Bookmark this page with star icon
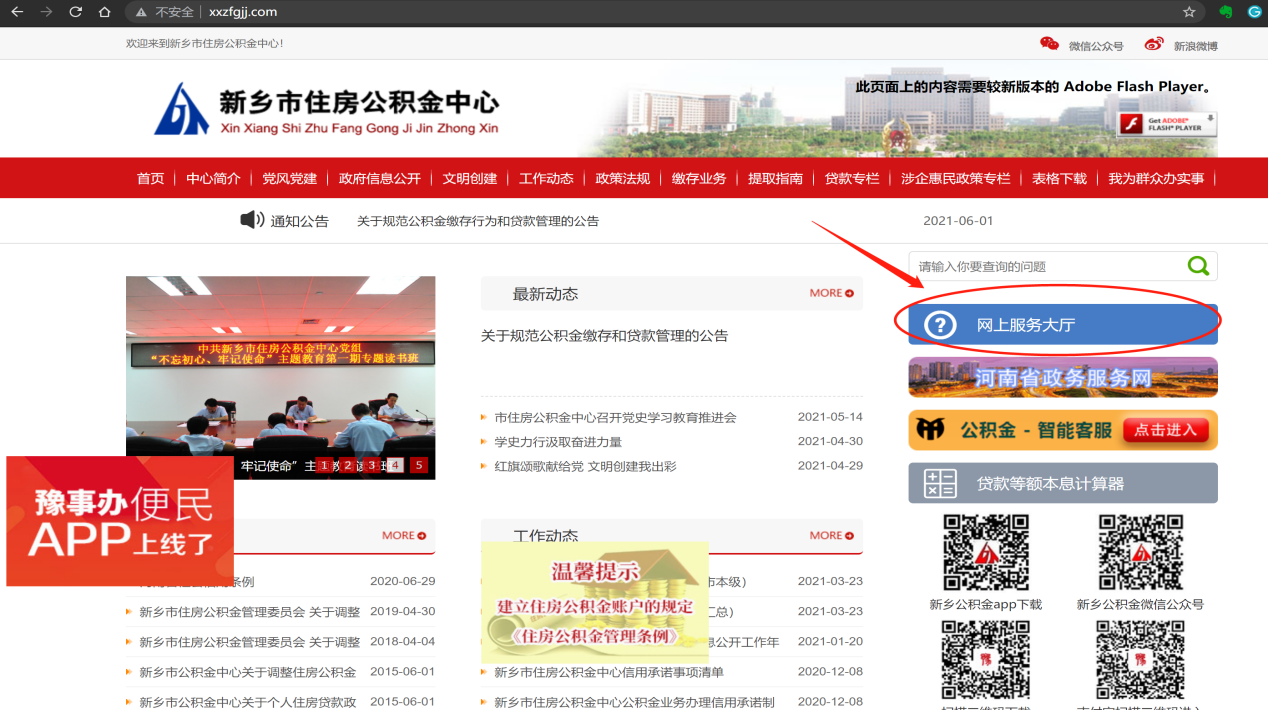This screenshot has width=1268, height=710. 1189,12
